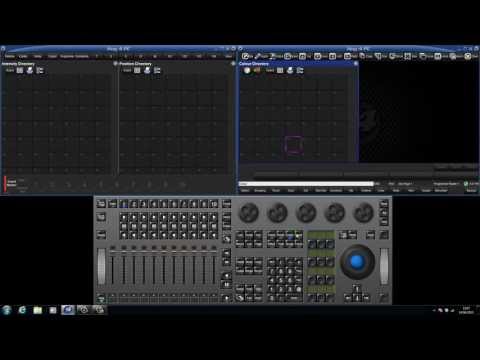480x360 pixels.
Task: Click the back button of master 1
Action: tap(124, 235)
